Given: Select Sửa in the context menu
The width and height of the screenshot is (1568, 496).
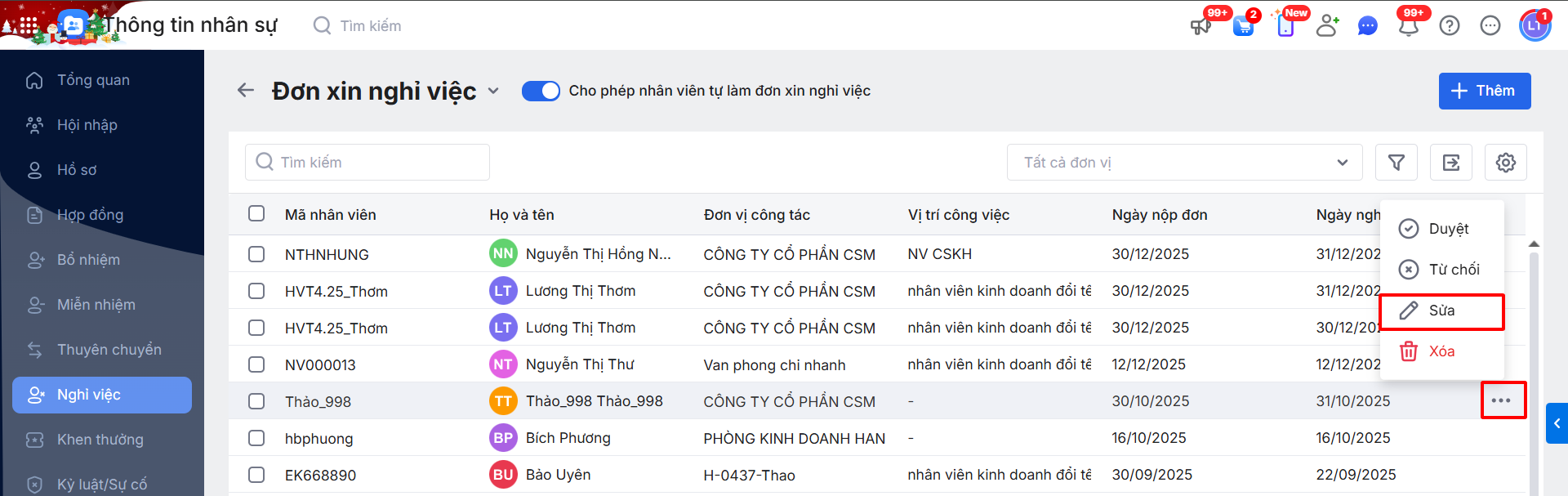Looking at the screenshot, I should [x=1441, y=311].
